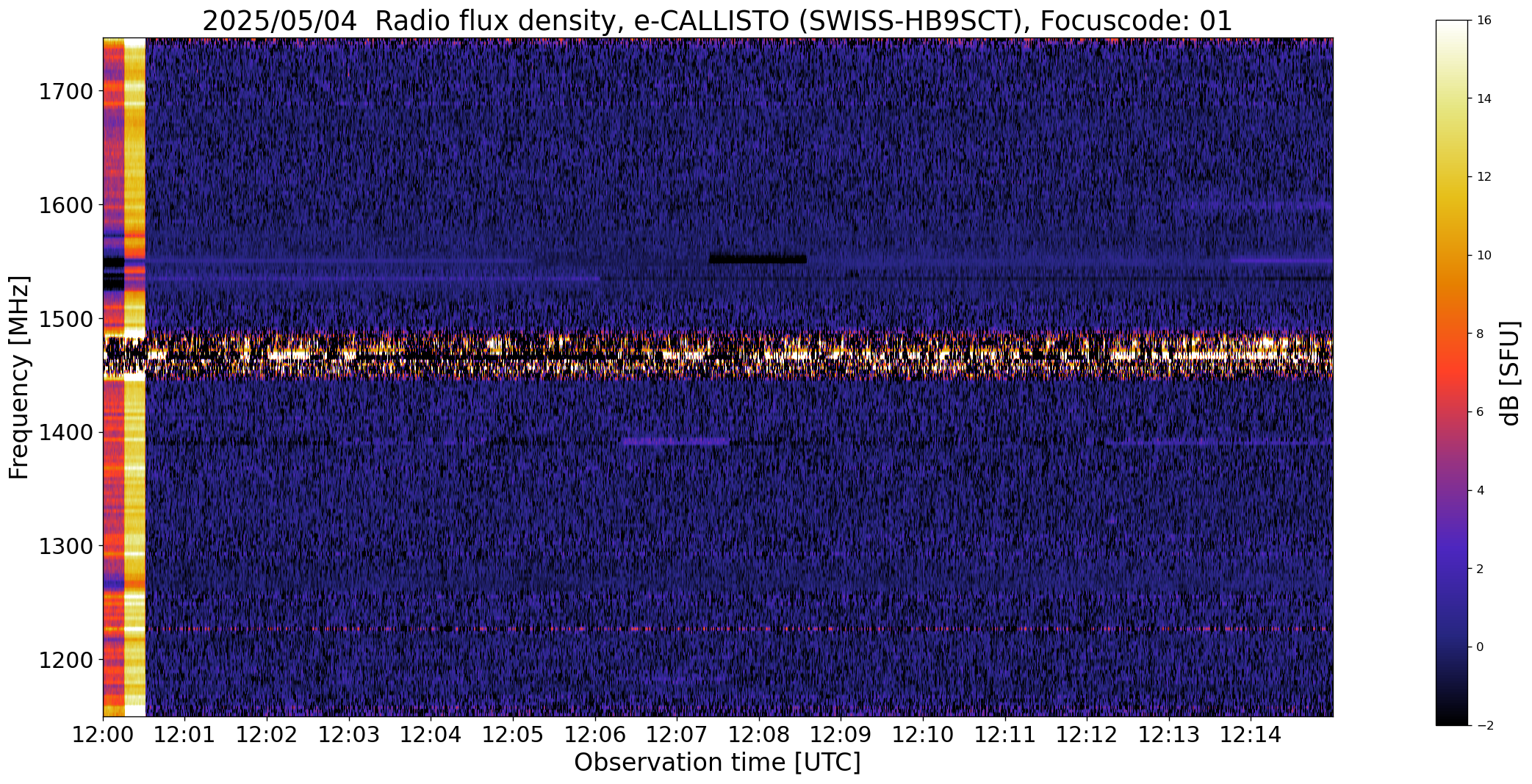Click the 12:02 time tick label

267,734
